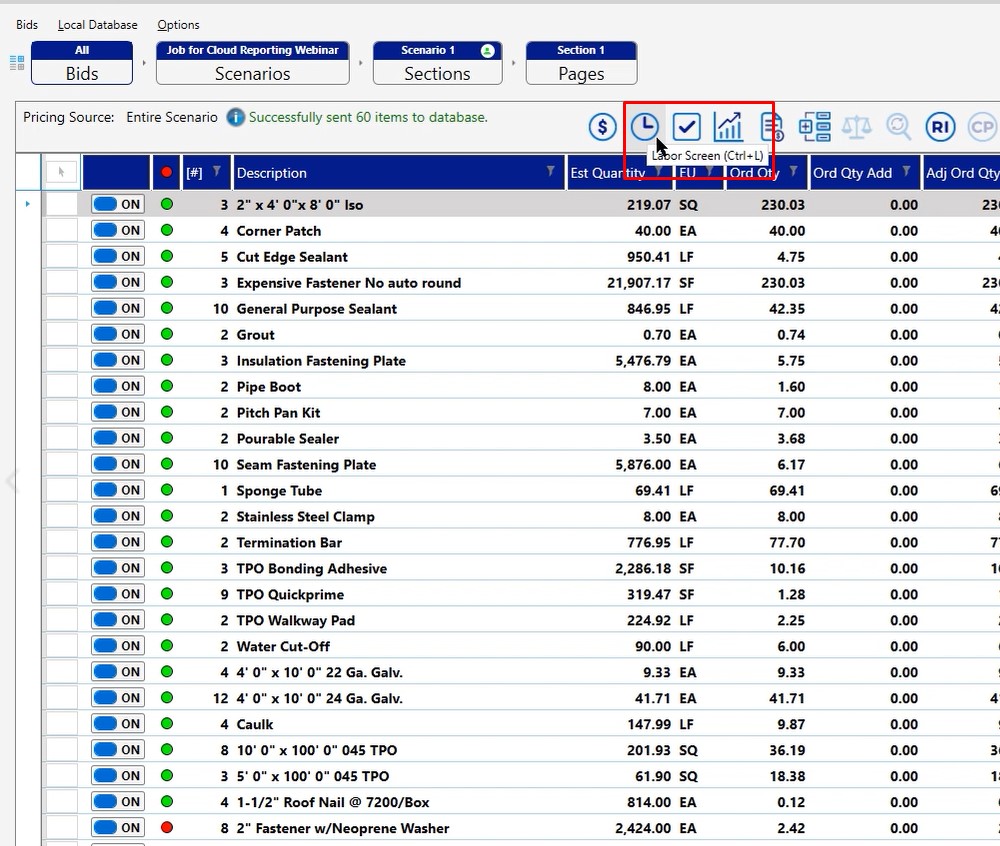This screenshot has height=846, width=1000.
Task: Open the rising bar chart icon
Action: click(729, 127)
